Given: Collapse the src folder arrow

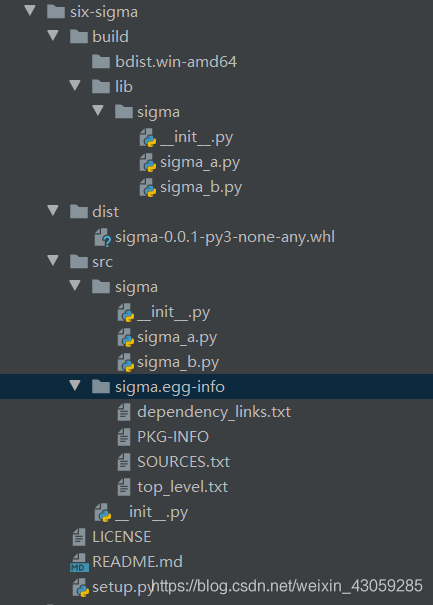Looking at the screenshot, I should [x=53, y=261].
